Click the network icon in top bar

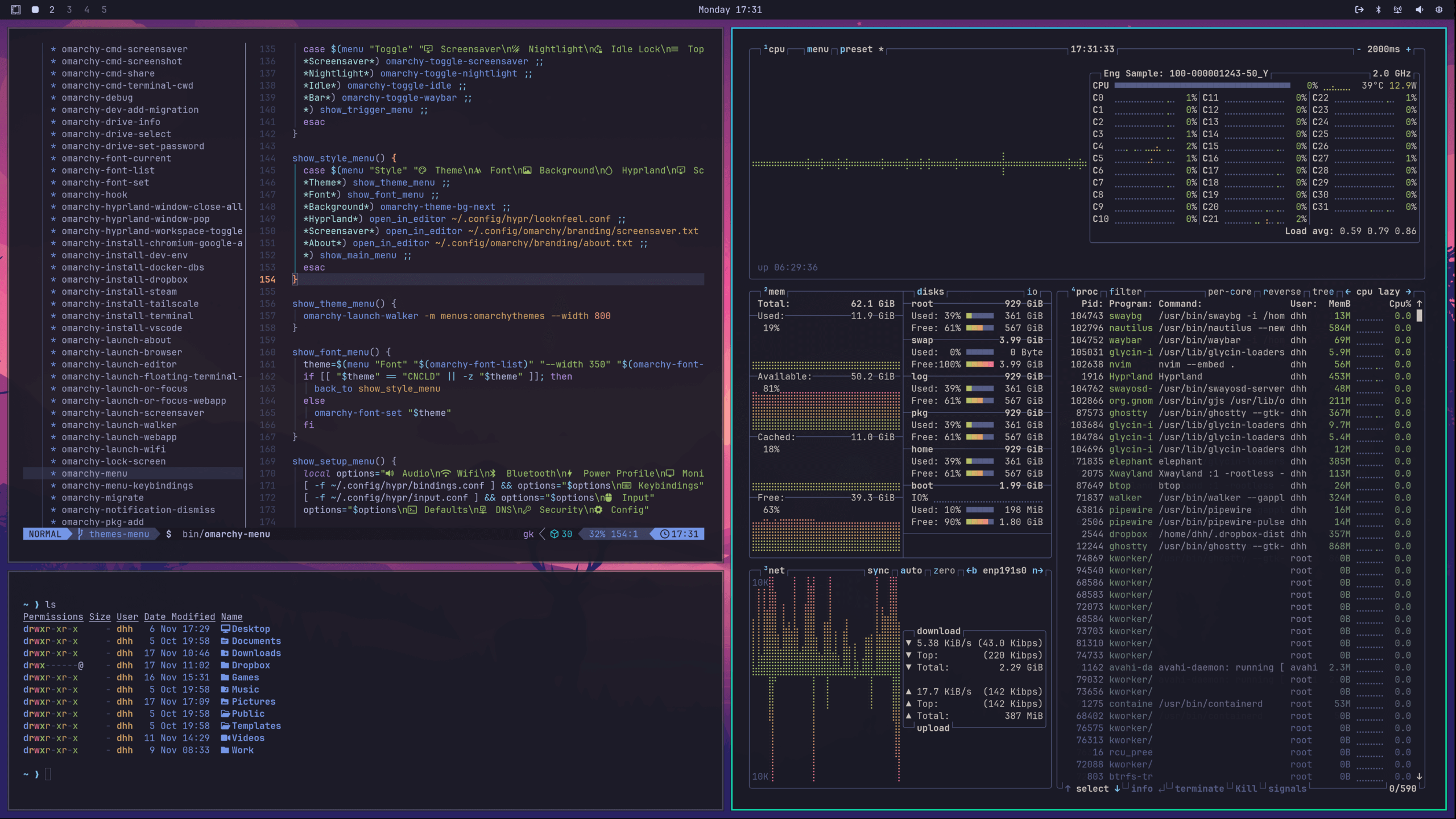[x=1397, y=10]
